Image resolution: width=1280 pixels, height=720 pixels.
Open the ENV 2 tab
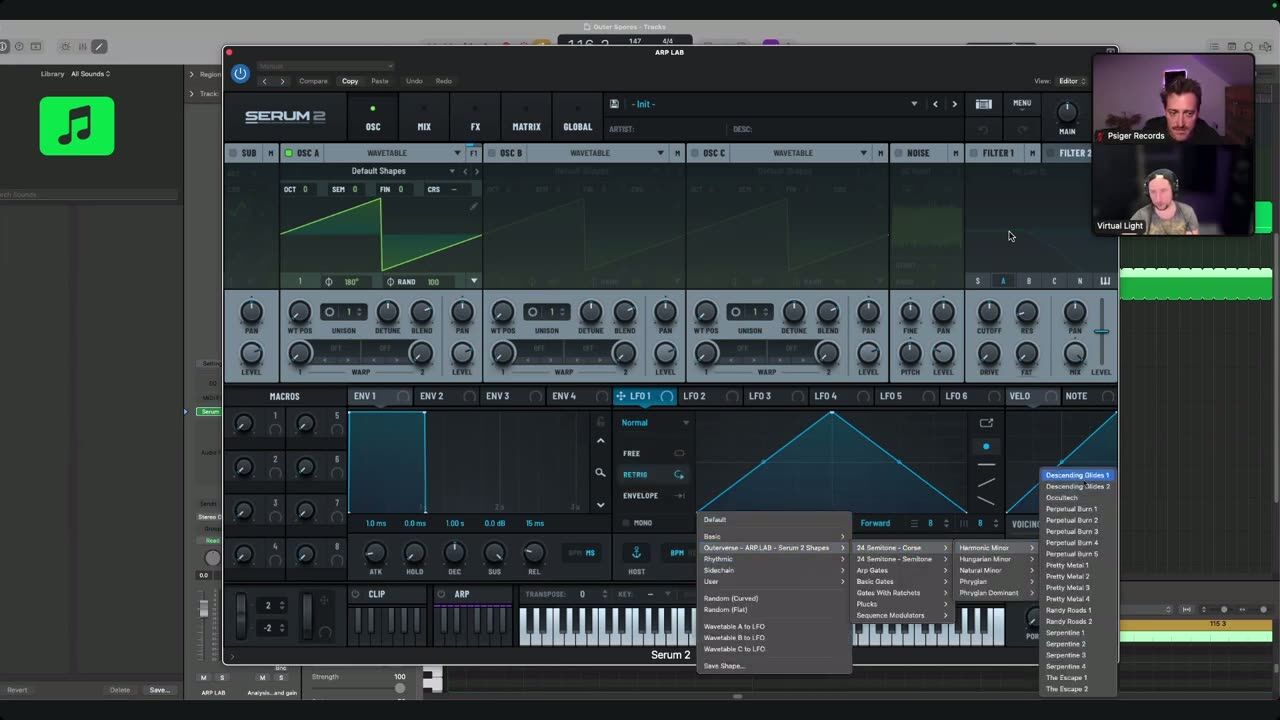[448, 396]
